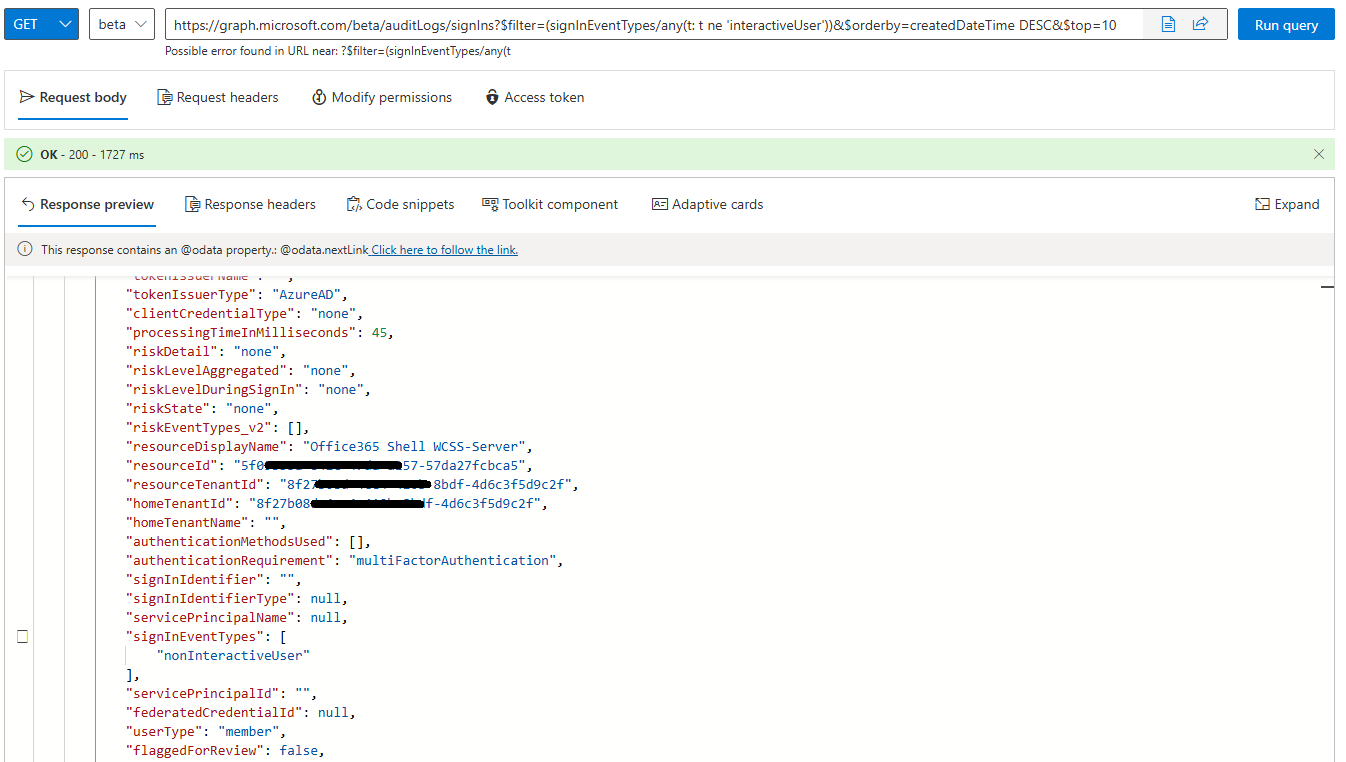Viewport: 1346px width, 762px height.
Task: Dismiss the OK 200 notification banner
Action: click(x=1319, y=154)
